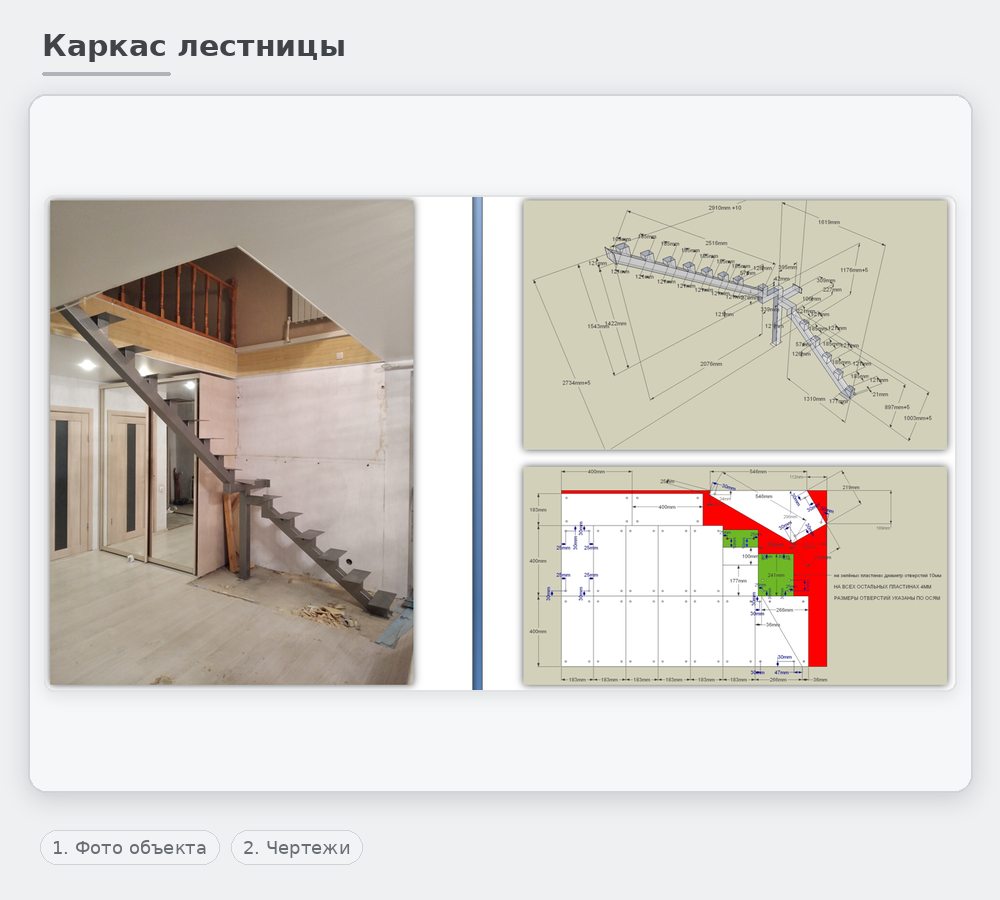Open the staircase photo on the left
1000x900 pixels.
point(232,443)
